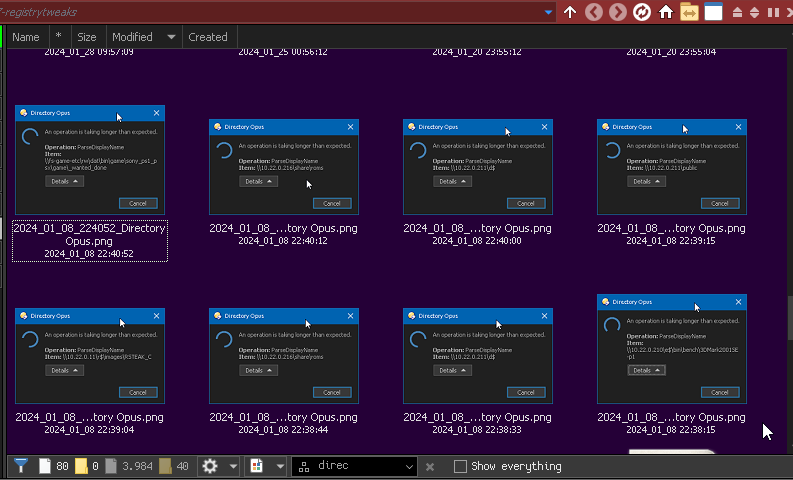Click the white file count icon showing 80

pyautogui.click(x=45, y=466)
